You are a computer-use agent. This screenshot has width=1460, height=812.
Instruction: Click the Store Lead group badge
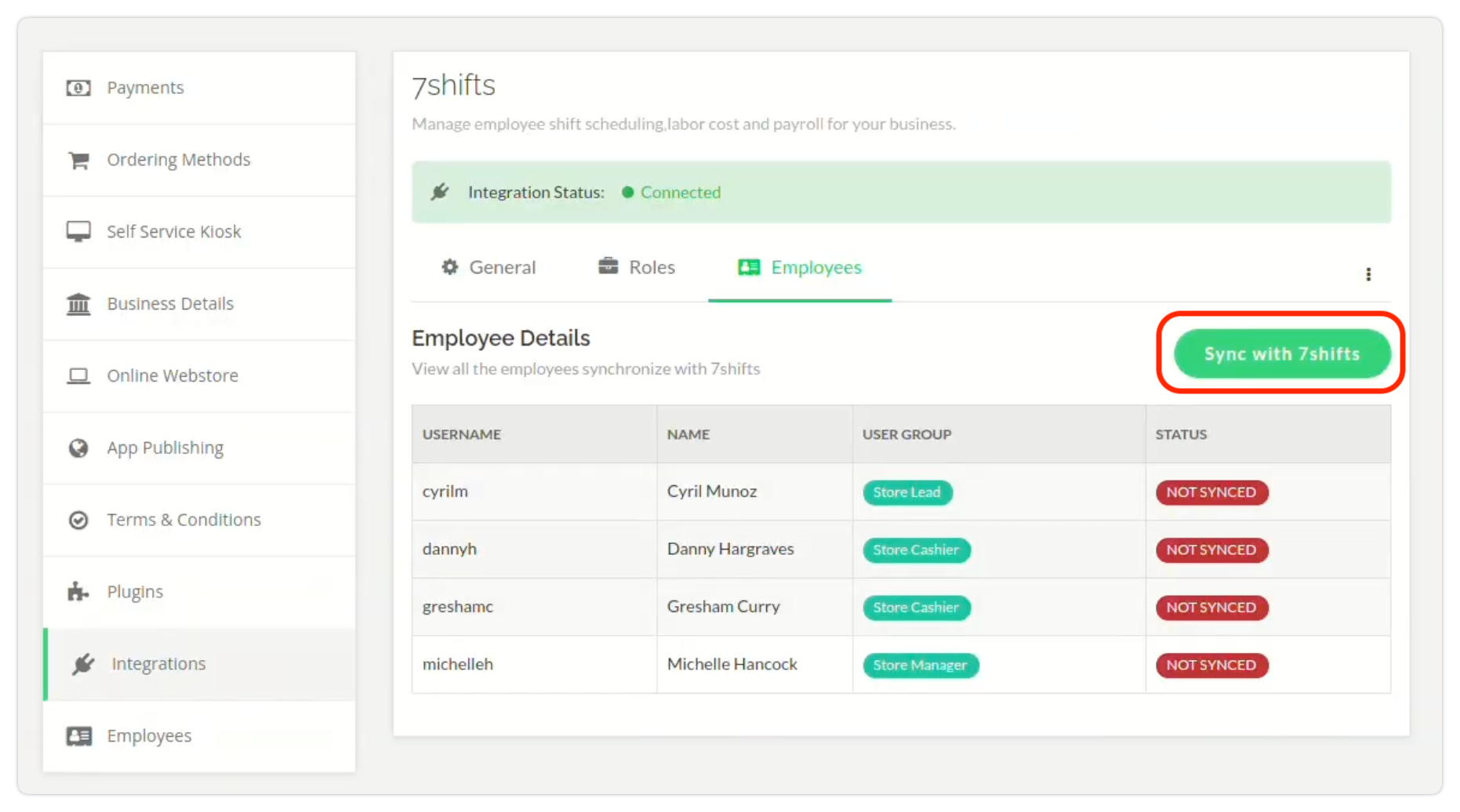(x=907, y=492)
